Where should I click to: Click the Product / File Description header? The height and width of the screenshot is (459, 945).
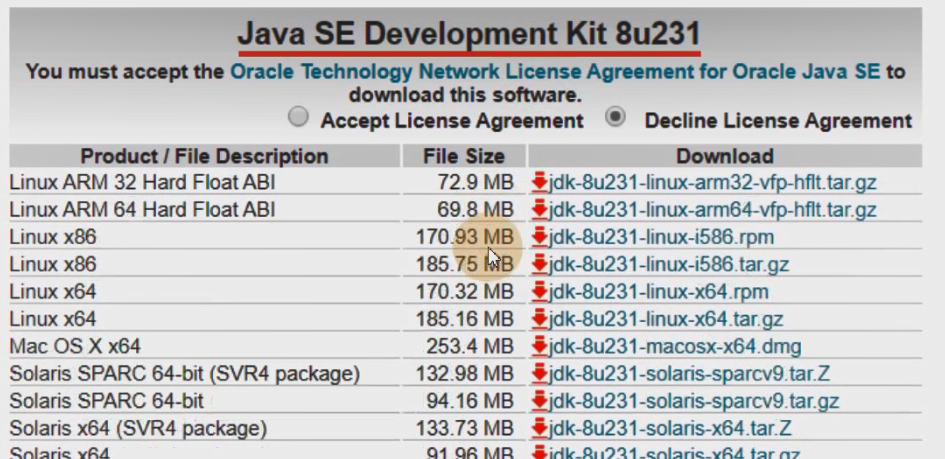click(x=204, y=156)
